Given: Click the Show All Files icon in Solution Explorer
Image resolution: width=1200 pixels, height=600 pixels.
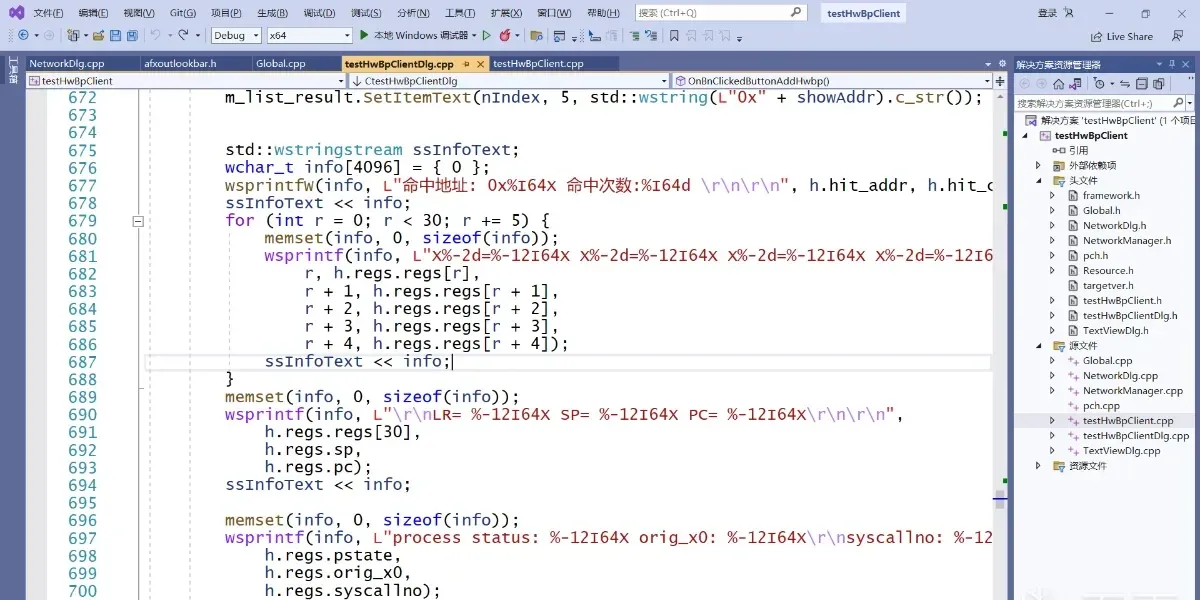Looking at the screenshot, I should click(x=1160, y=84).
